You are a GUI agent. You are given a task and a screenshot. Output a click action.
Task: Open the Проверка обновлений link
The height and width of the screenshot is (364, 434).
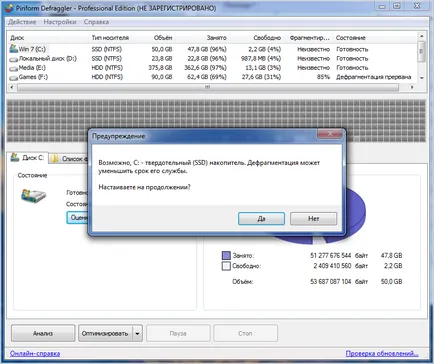pos(382,353)
